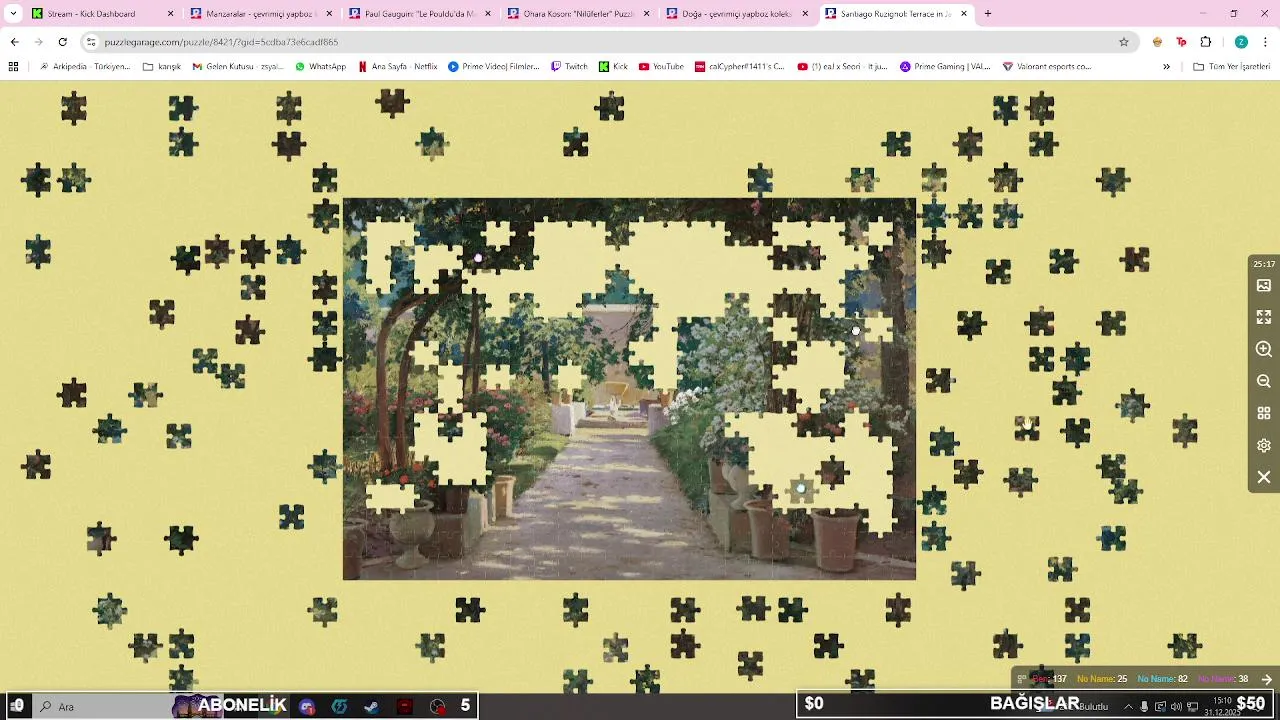Open Tüm Yer İşaretleri folder
The height and width of the screenshot is (720, 1280).
1232,67
